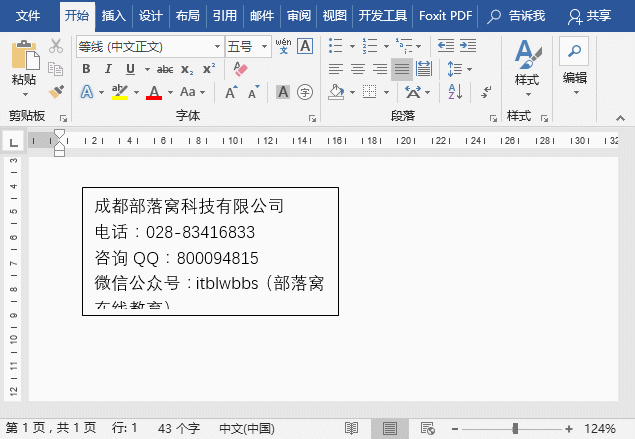
Task: Decrease paragraph indent
Action: [x=446, y=46]
